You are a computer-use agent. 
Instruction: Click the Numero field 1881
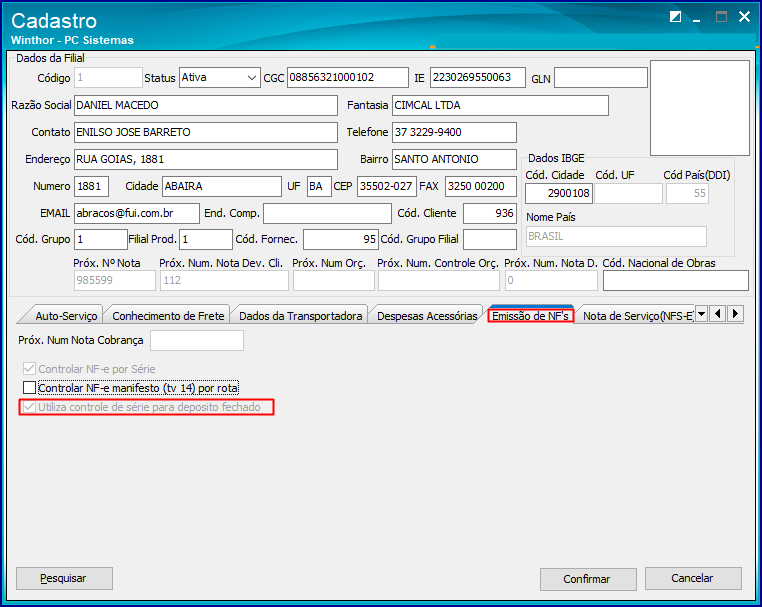[x=91, y=187]
